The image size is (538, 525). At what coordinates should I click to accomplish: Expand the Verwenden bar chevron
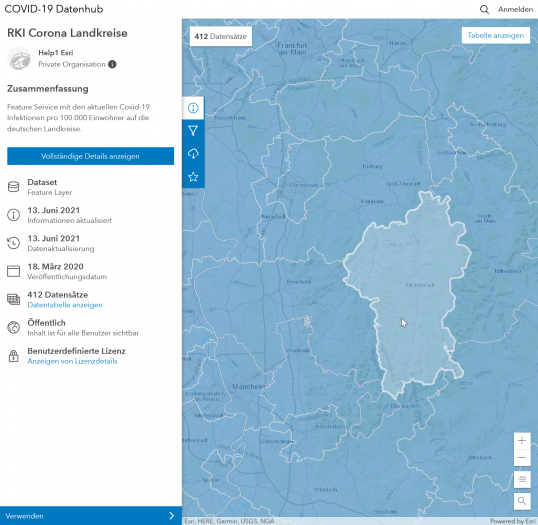click(172, 516)
